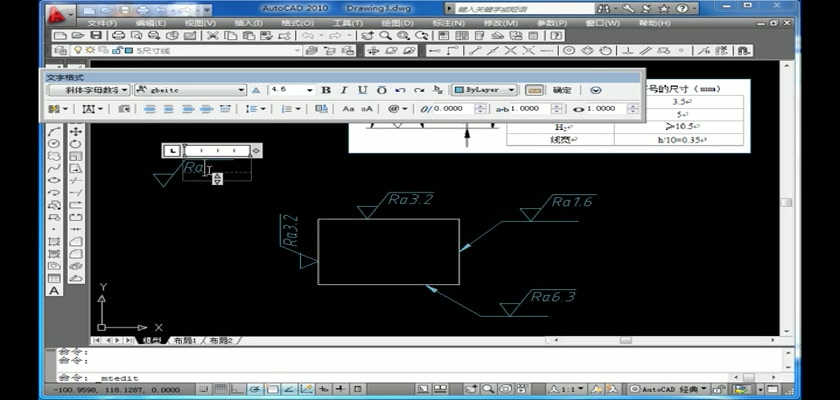Click the tracking a-b 1.0000 field
The width and height of the screenshot is (840, 400).
click(x=530, y=109)
